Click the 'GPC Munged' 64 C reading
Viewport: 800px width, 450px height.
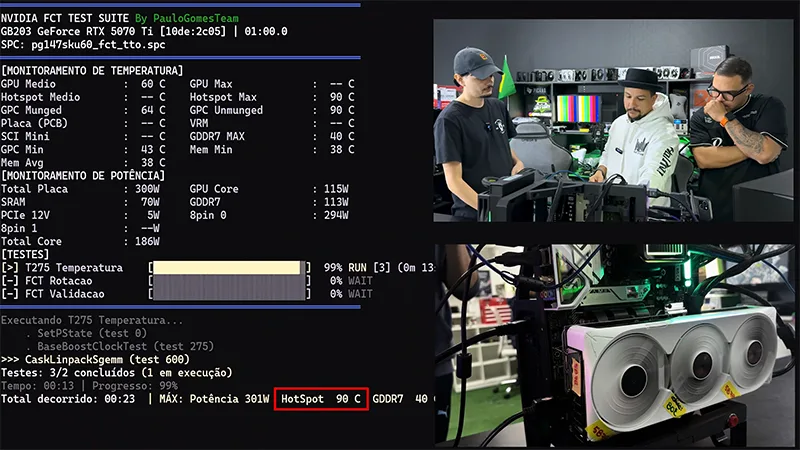(153, 110)
